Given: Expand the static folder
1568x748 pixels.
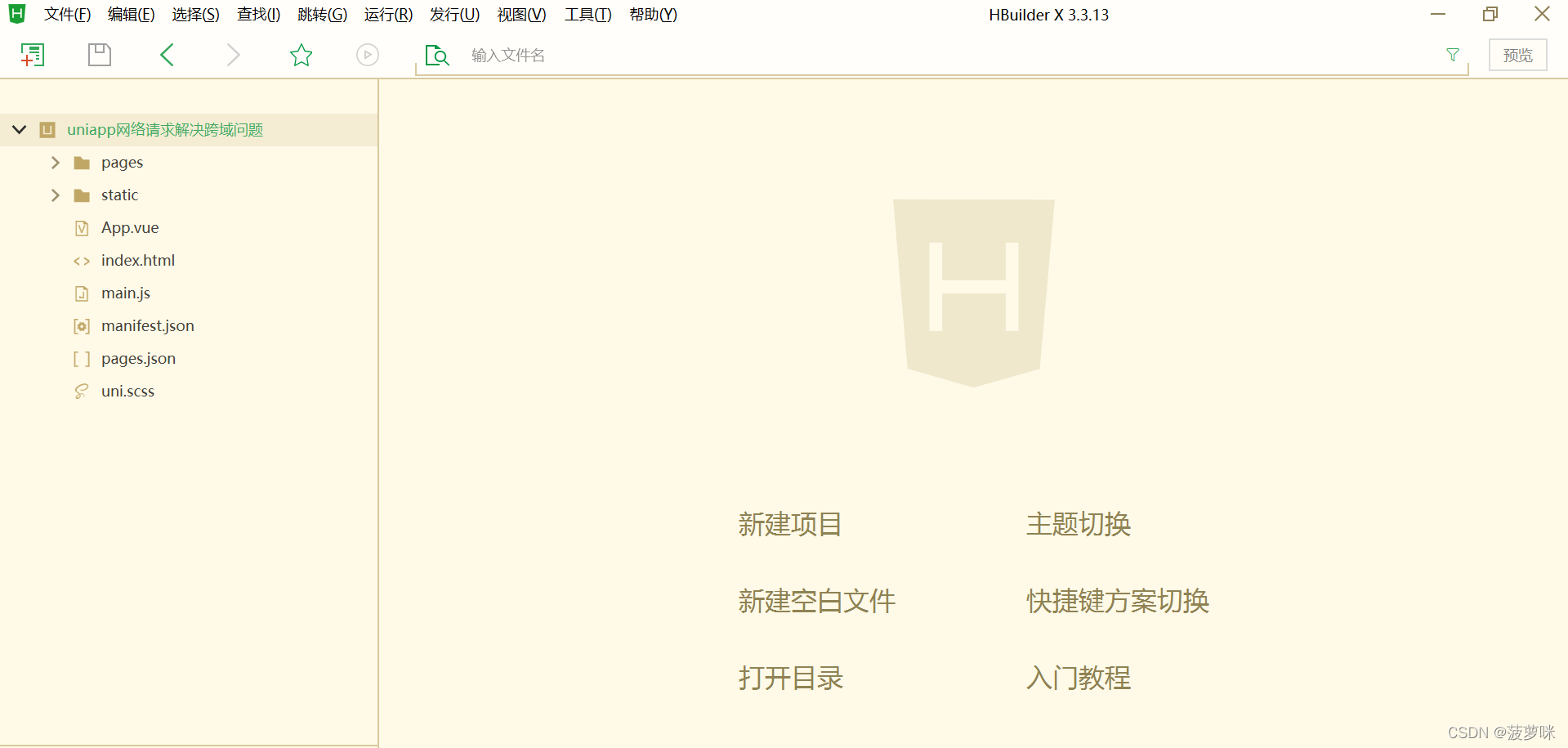Looking at the screenshot, I should tap(55, 195).
